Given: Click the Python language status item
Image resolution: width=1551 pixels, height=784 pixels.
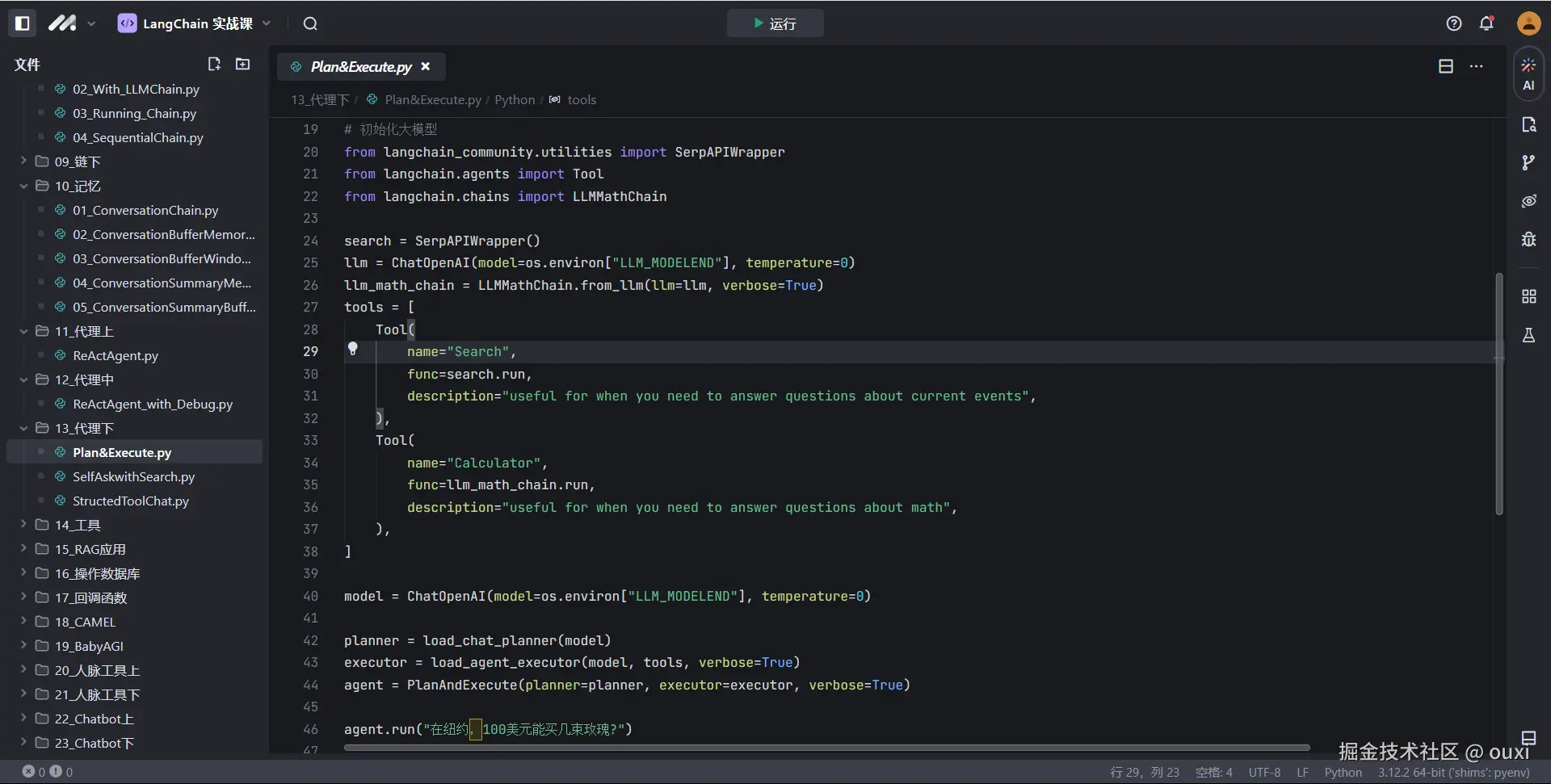Looking at the screenshot, I should pos(1343,772).
